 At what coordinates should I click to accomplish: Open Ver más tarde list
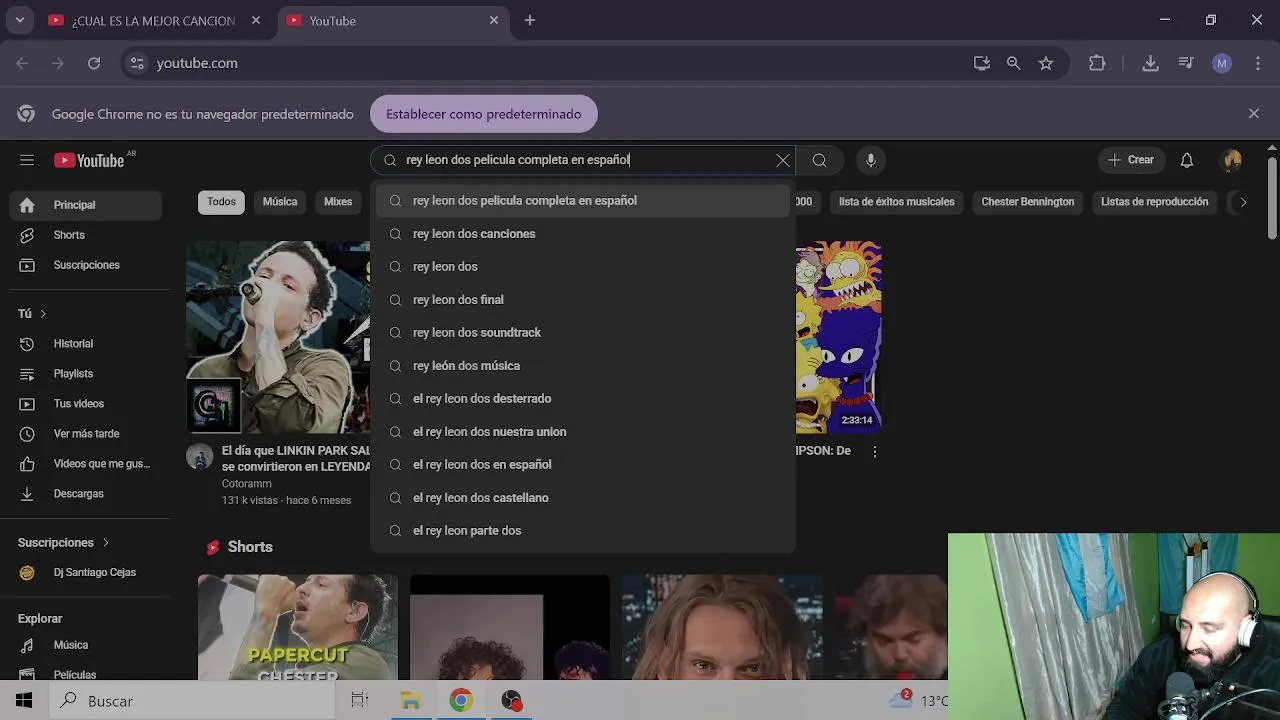click(x=86, y=434)
